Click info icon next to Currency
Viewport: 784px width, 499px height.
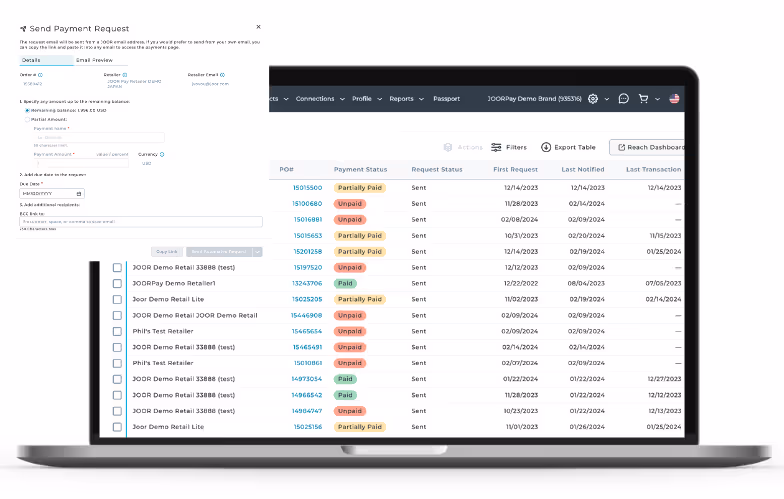[162, 154]
